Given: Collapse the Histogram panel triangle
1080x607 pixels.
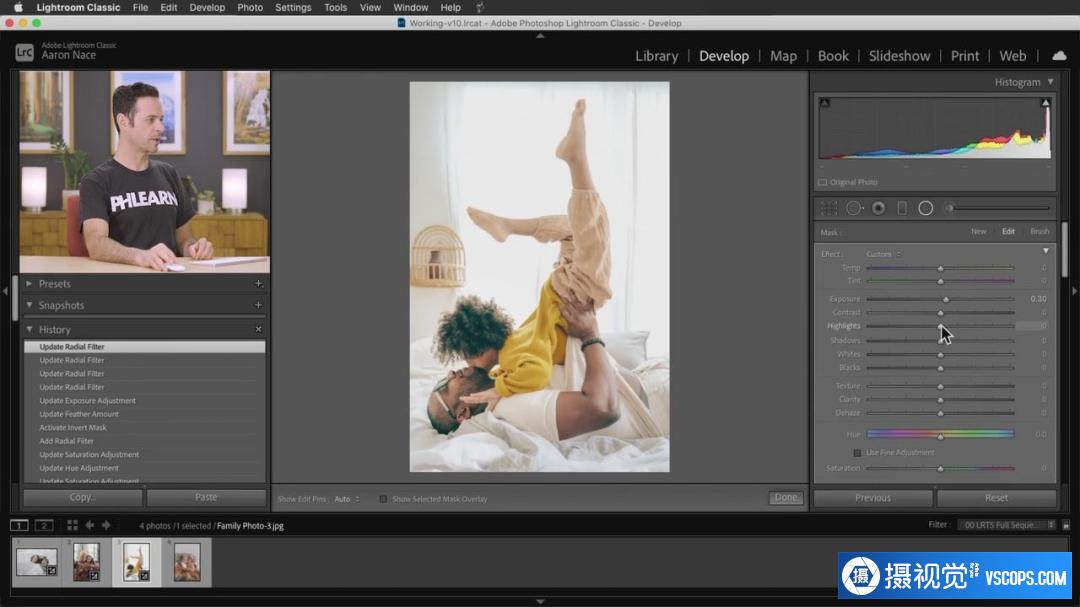Looking at the screenshot, I should (1050, 82).
